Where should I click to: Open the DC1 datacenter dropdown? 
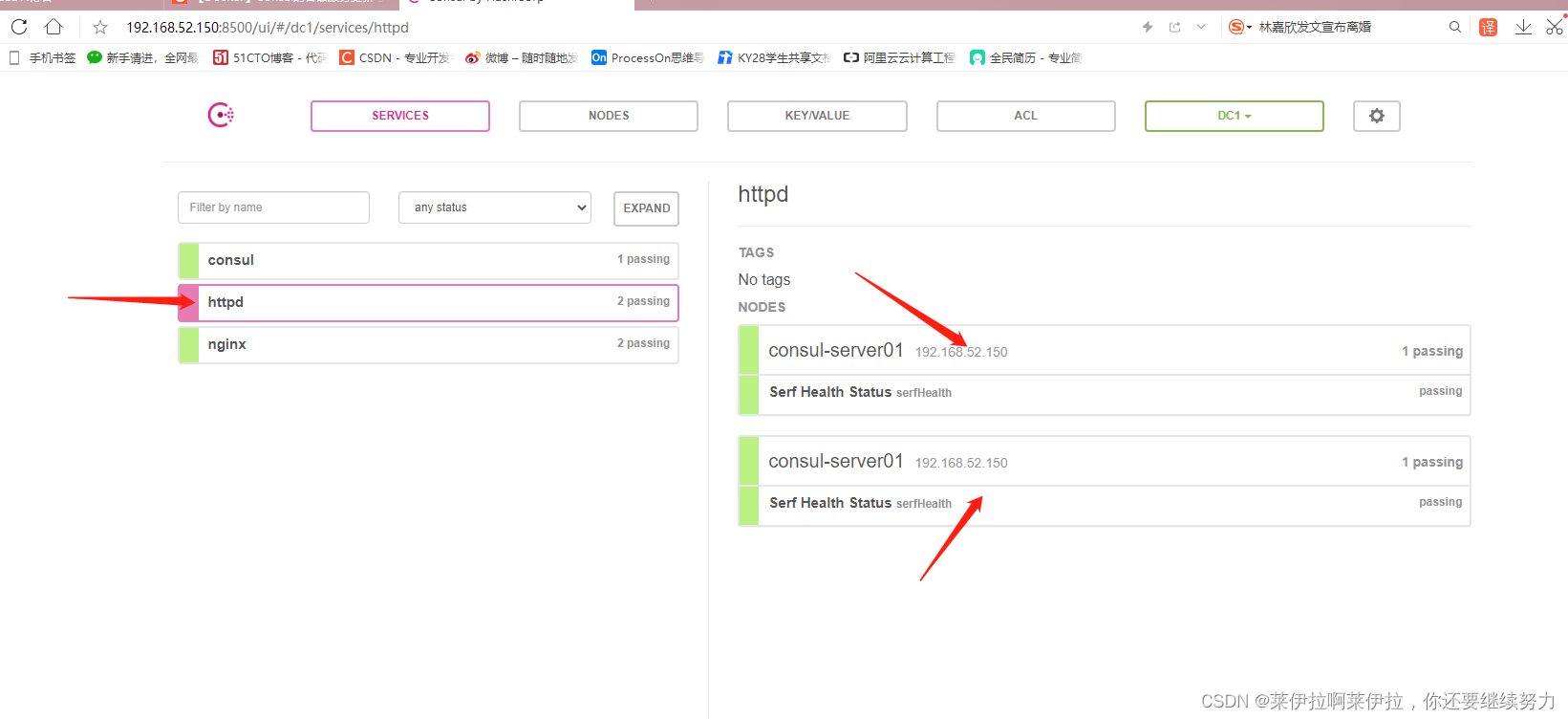(x=1235, y=116)
